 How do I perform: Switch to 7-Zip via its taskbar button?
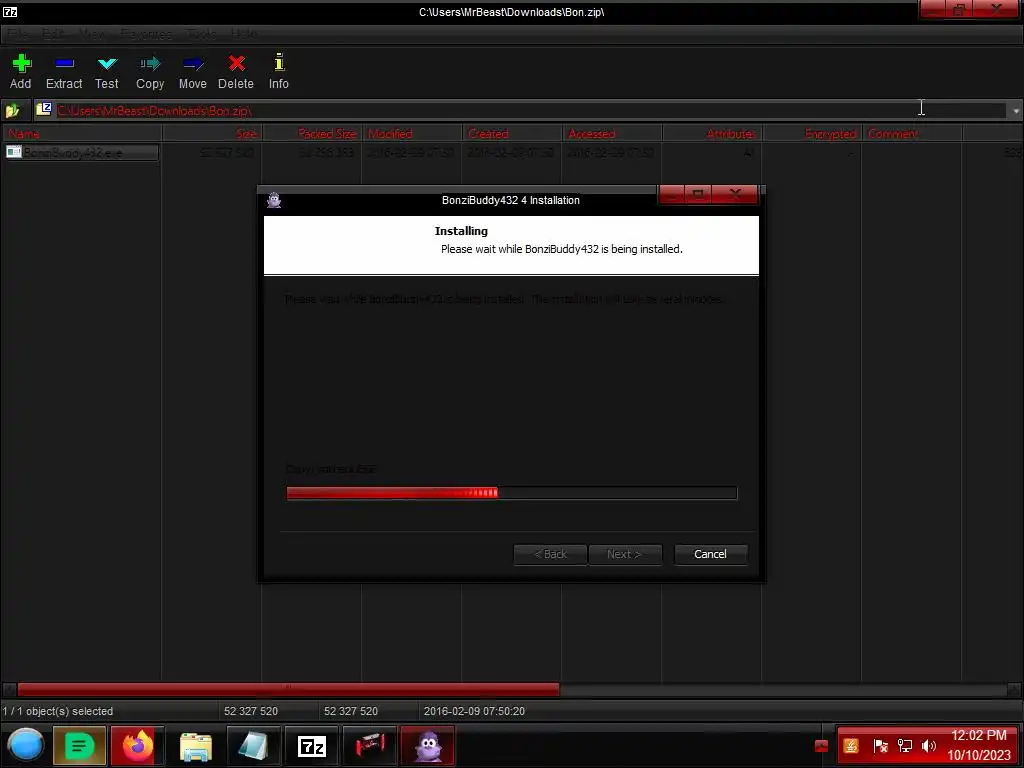coord(312,745)
